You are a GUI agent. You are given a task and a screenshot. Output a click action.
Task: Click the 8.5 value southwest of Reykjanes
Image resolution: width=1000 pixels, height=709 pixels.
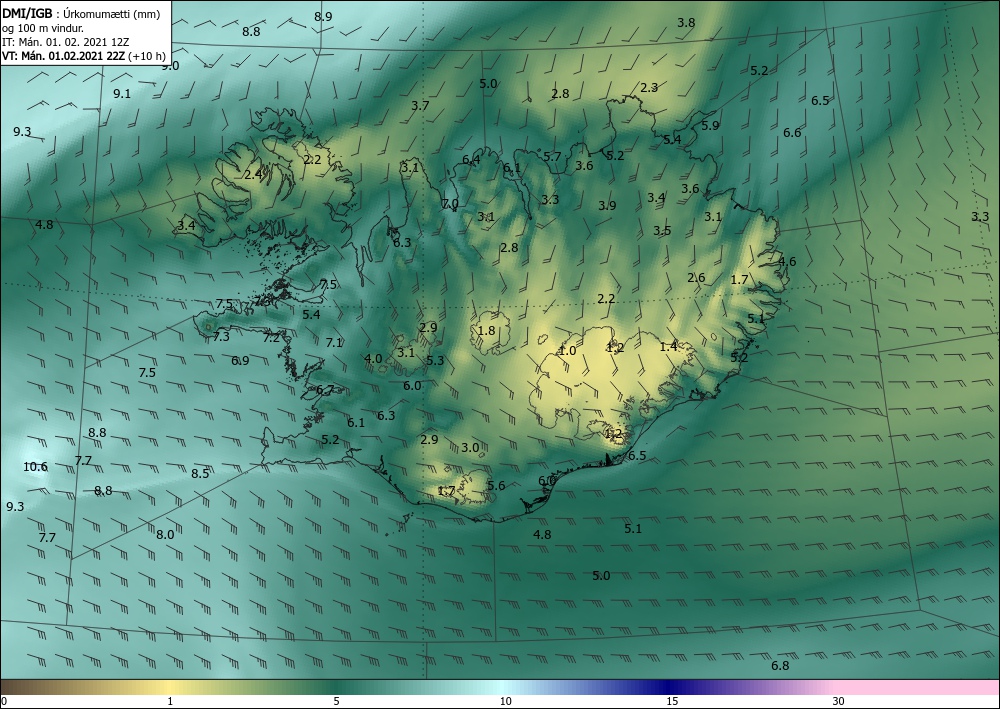tap(200, 474)
